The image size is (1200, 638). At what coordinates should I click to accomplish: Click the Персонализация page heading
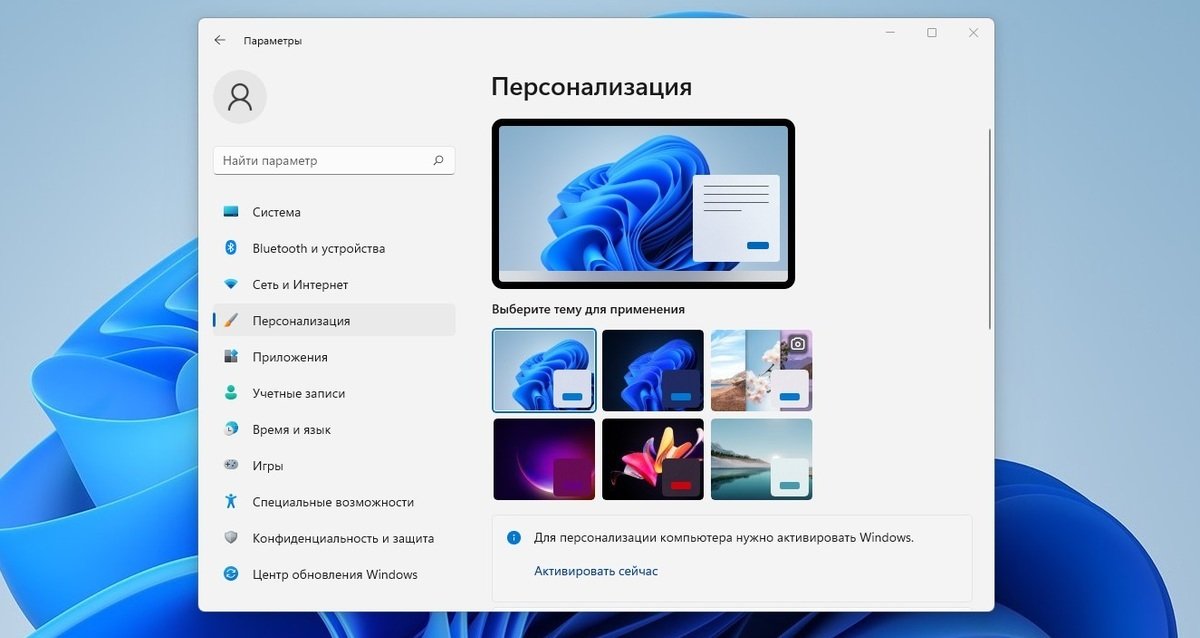[x=591, y=87]
